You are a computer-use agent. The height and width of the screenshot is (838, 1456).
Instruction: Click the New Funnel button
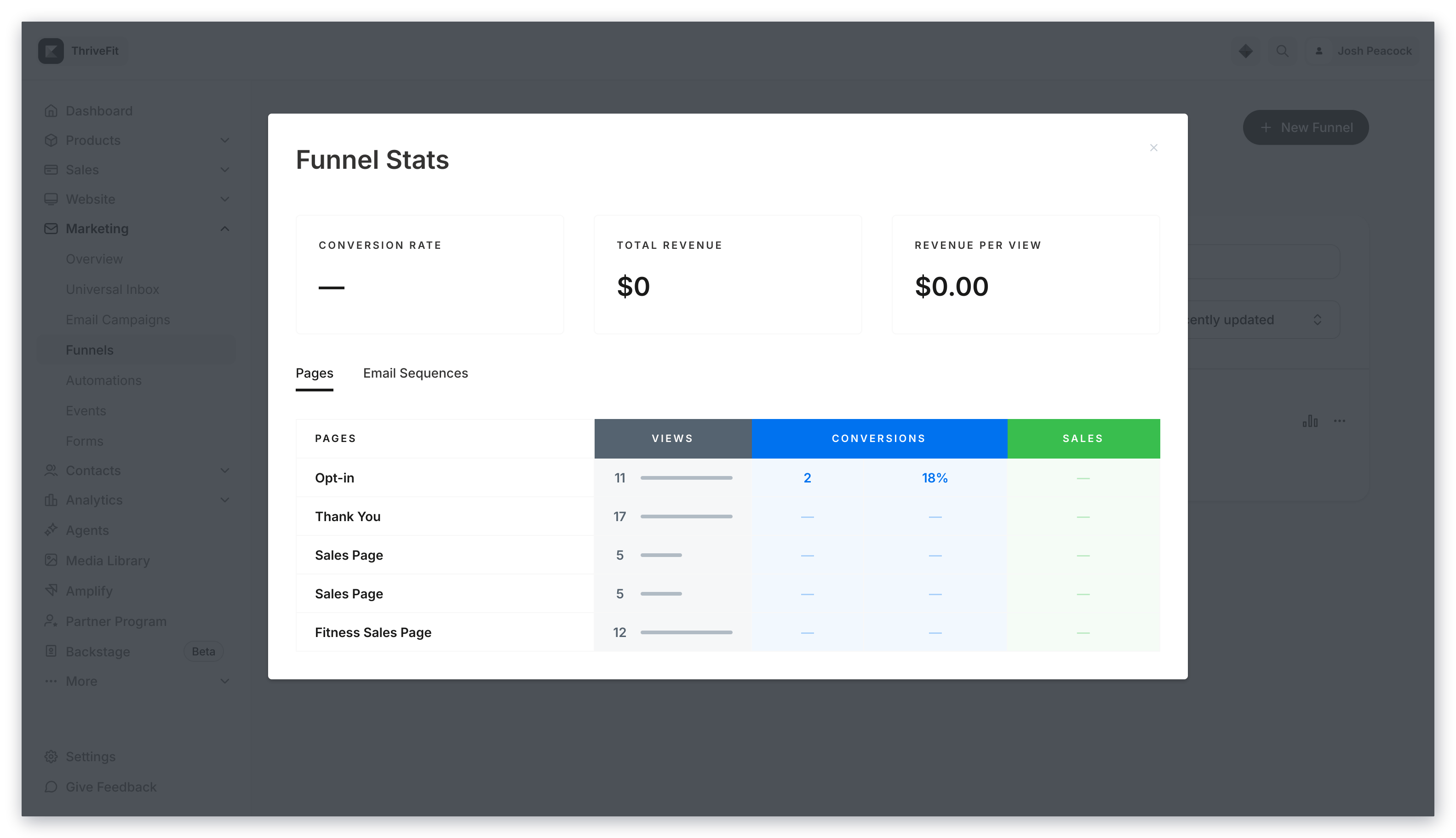pos(1305,127)
